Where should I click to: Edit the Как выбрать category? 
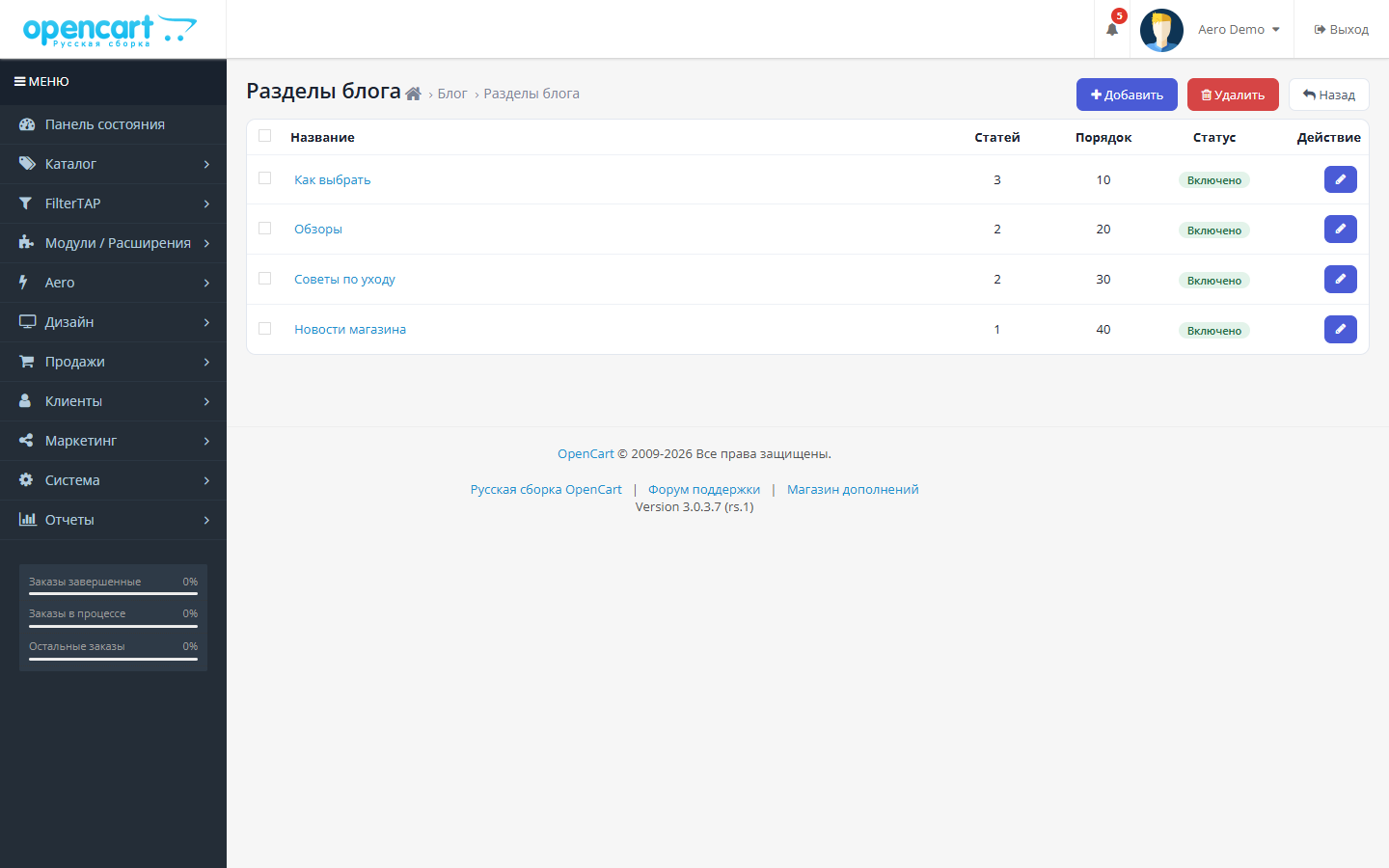[x=1341, y=179]
